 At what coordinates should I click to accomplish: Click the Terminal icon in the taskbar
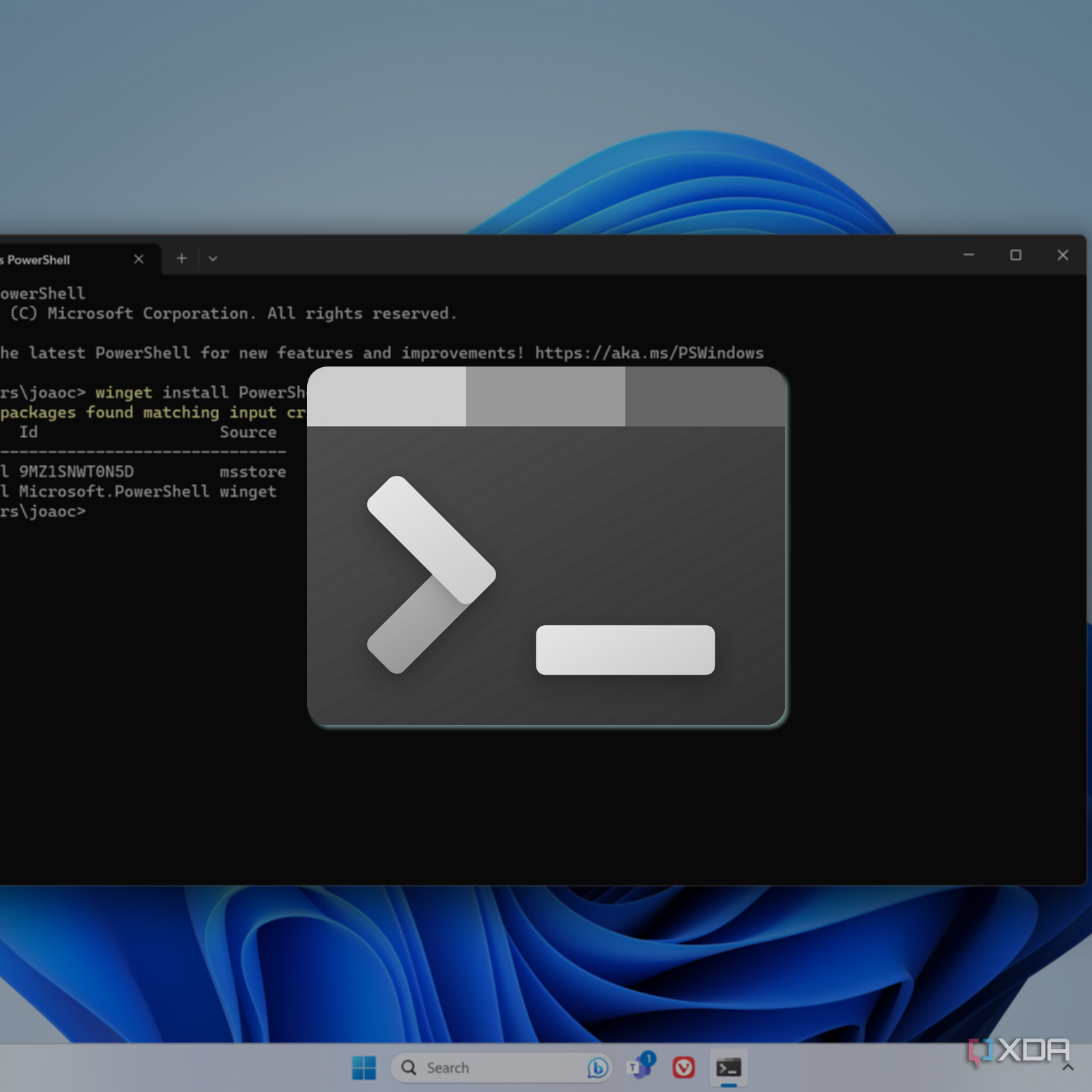pyautogui.click(x=728, y=1067)
